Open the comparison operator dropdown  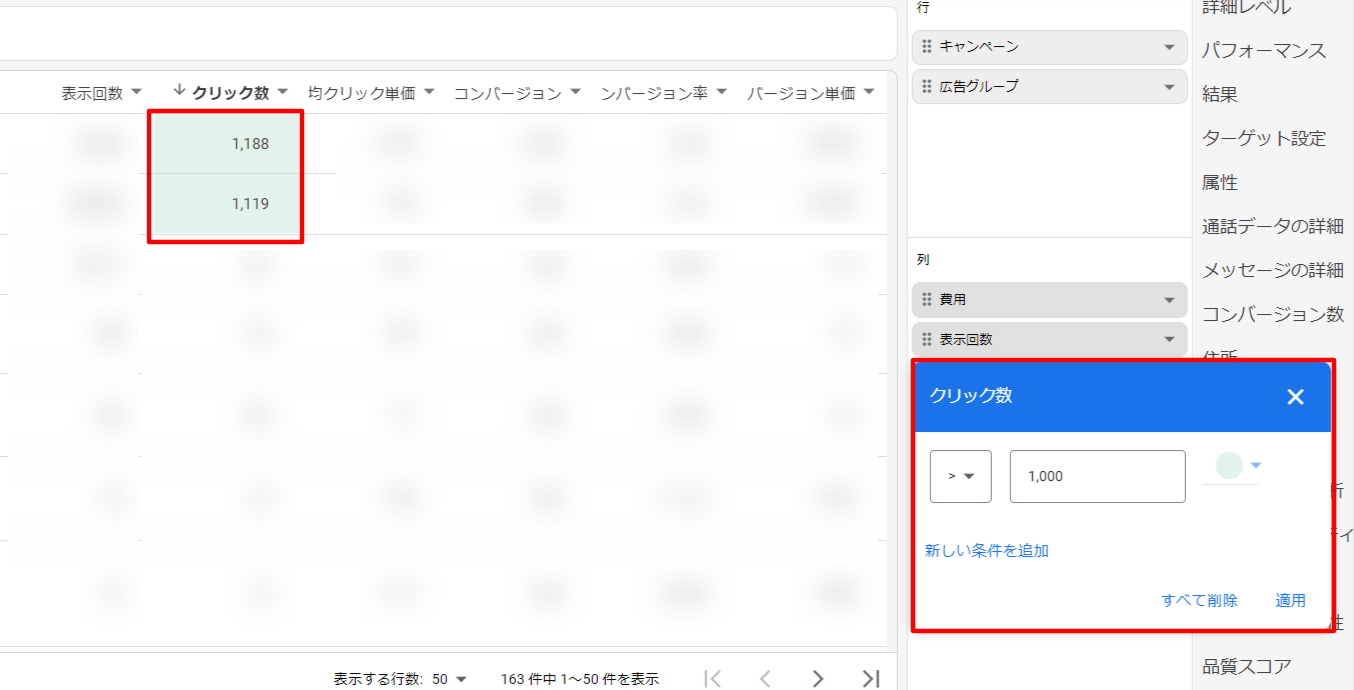[x=960, y=476]
